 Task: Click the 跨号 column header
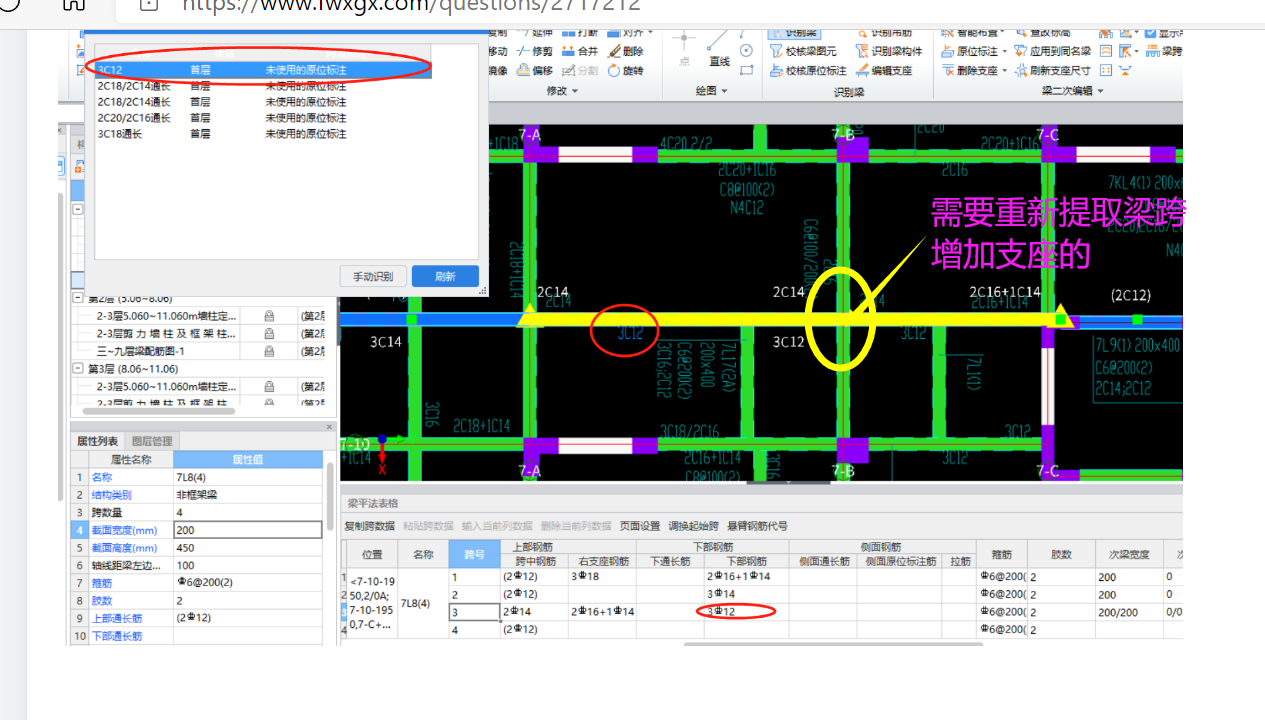click(474, 554)
